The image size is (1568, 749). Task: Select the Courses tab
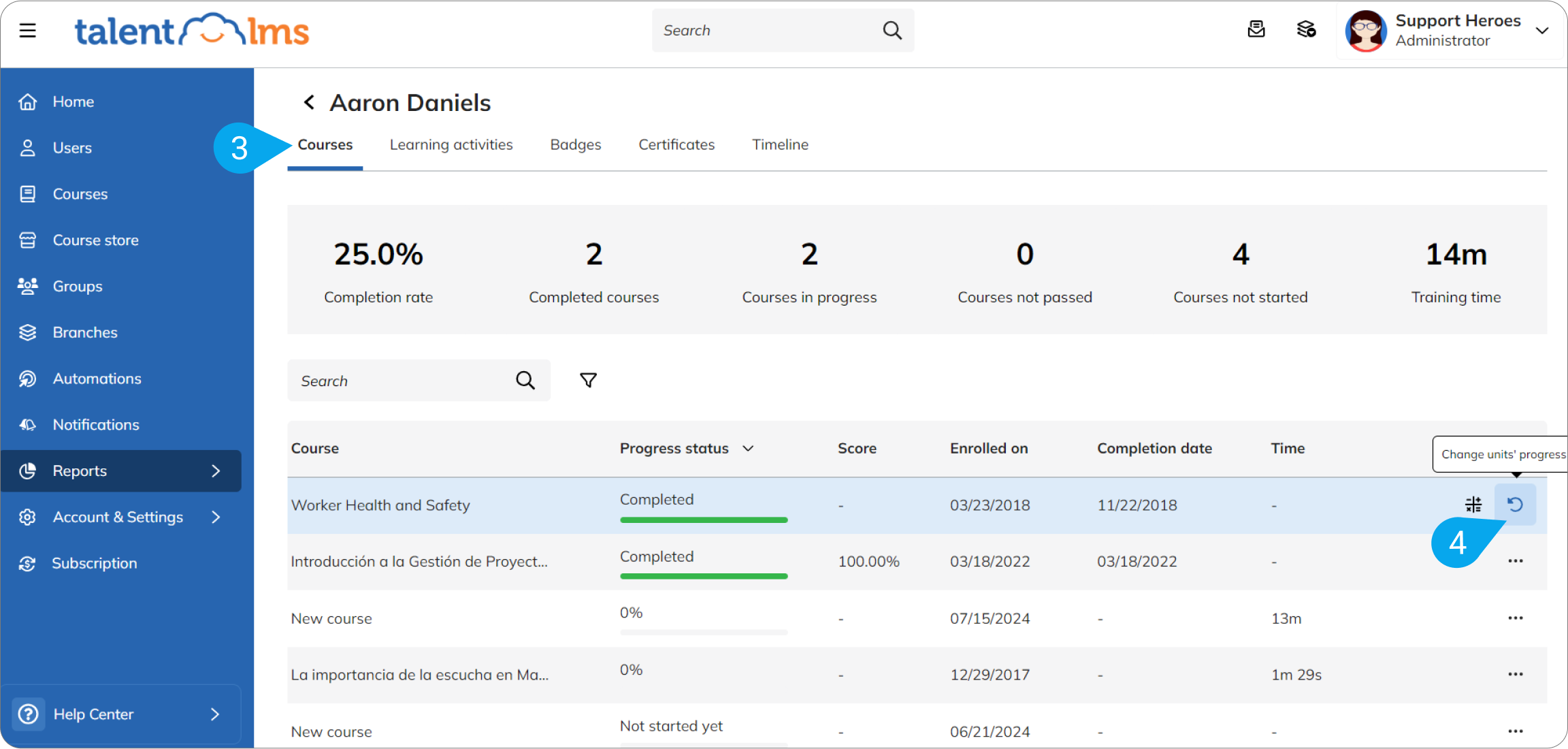click(325, 145)
